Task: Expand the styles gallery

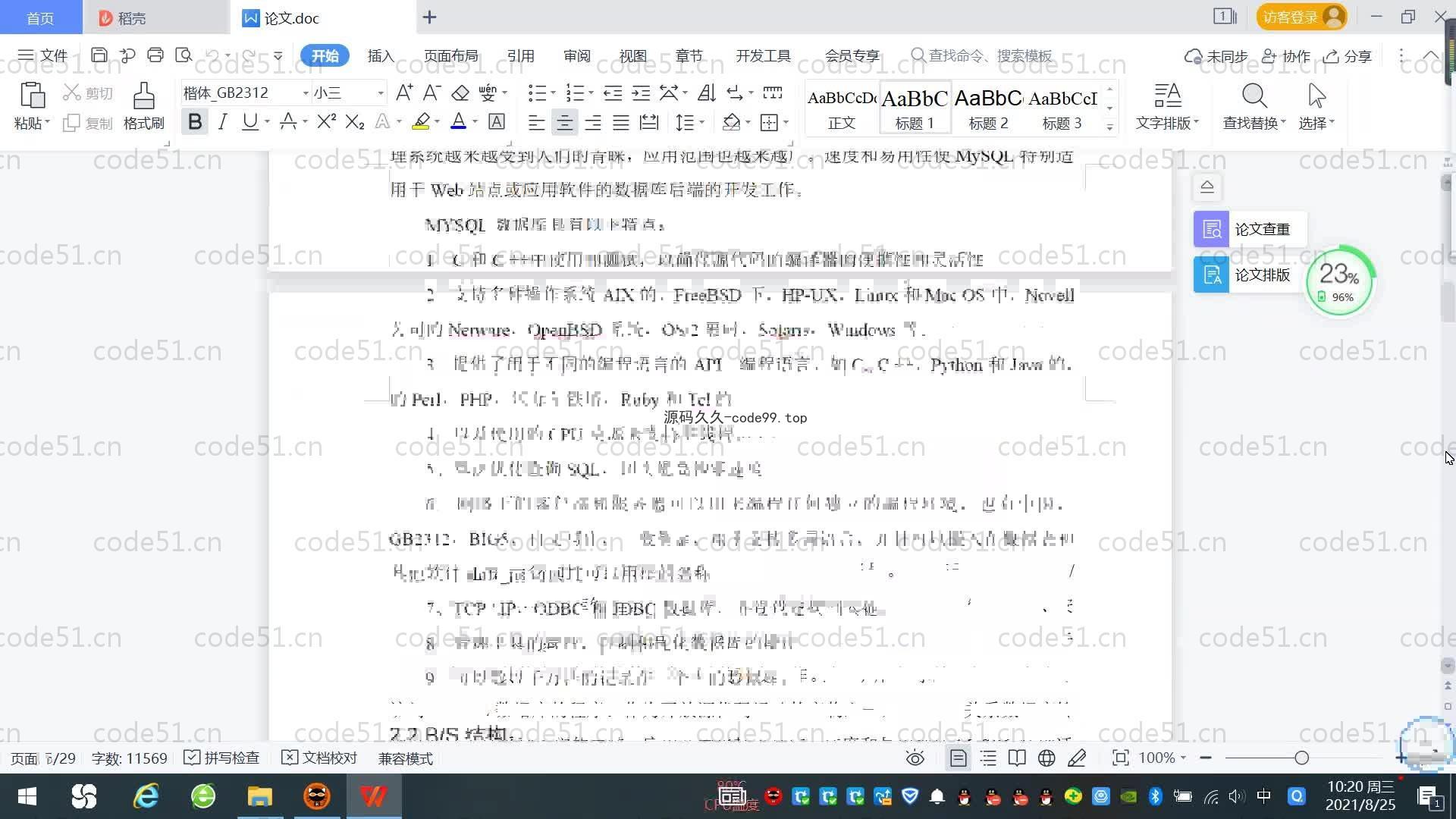Action: pyautogui.click(x=1109, y=127)
